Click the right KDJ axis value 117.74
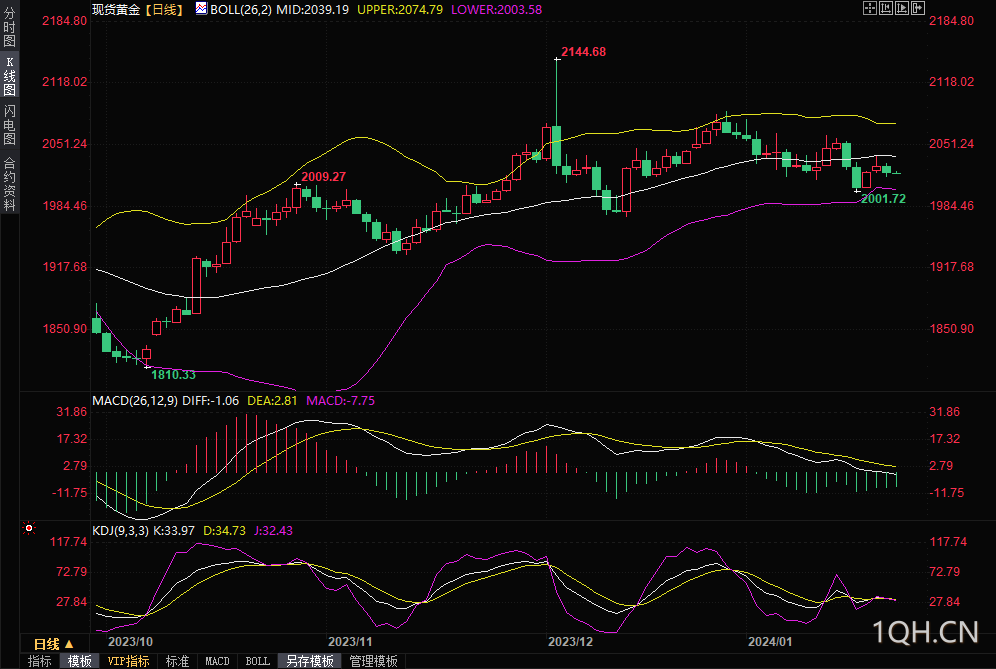This screenshot has height=669, width=996. point(948,541)
